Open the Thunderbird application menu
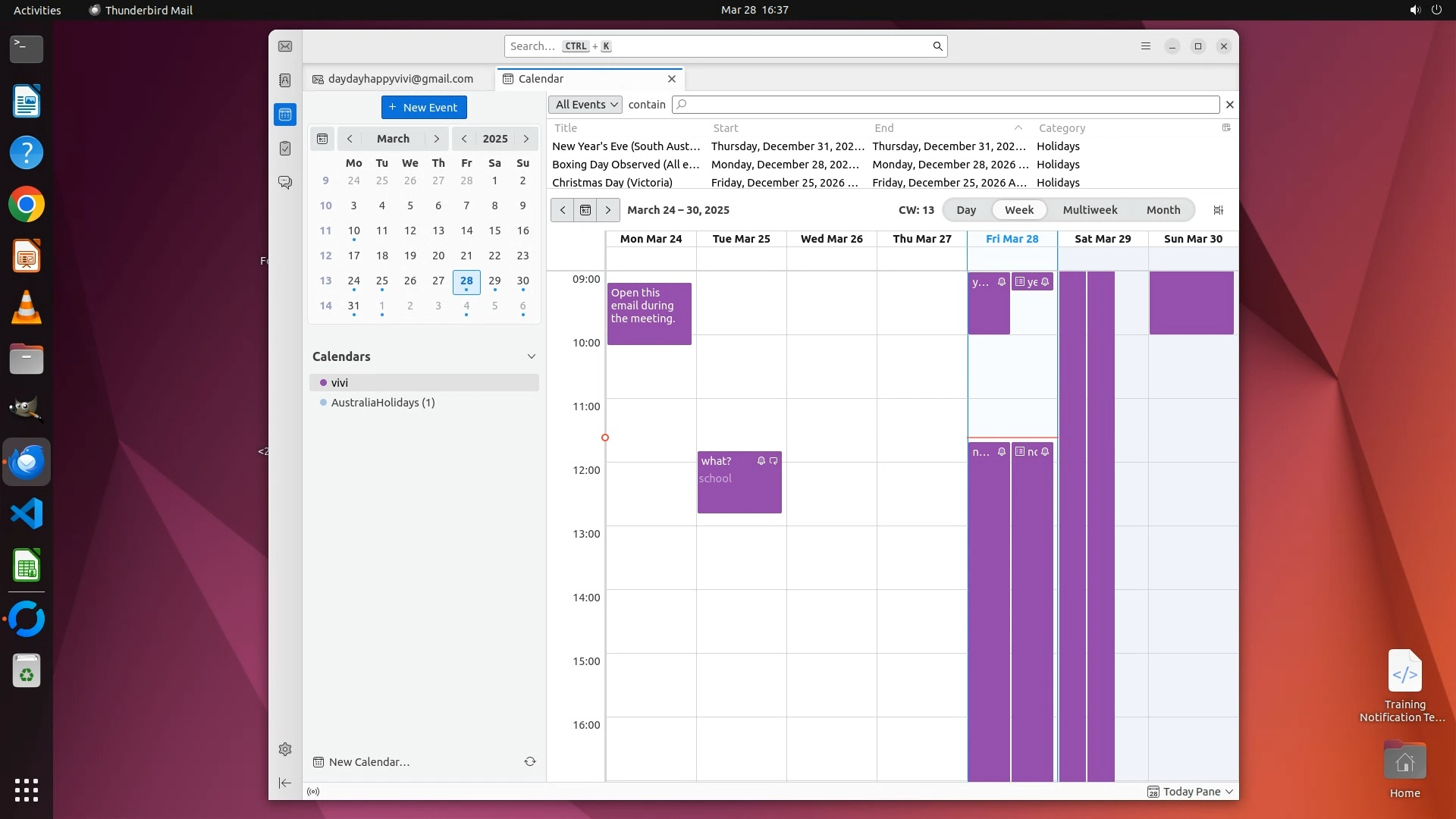Viewport: 1456px width, 819px height. pos(1145,46)
